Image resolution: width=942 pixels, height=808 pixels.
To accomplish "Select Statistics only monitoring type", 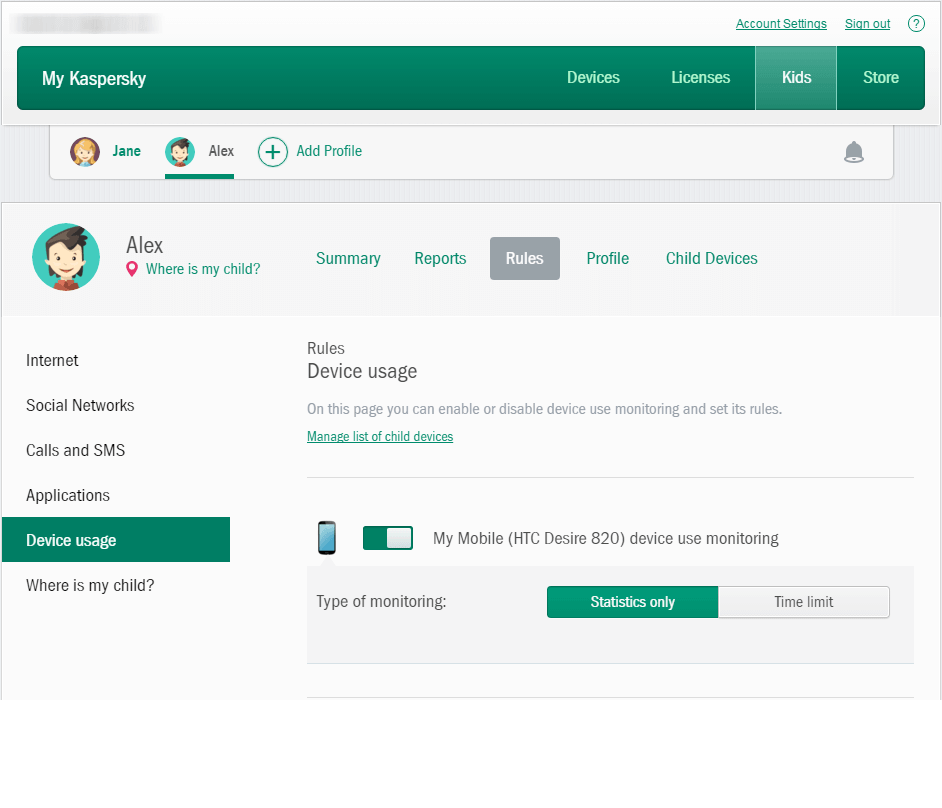I will [x=632, y=601].
